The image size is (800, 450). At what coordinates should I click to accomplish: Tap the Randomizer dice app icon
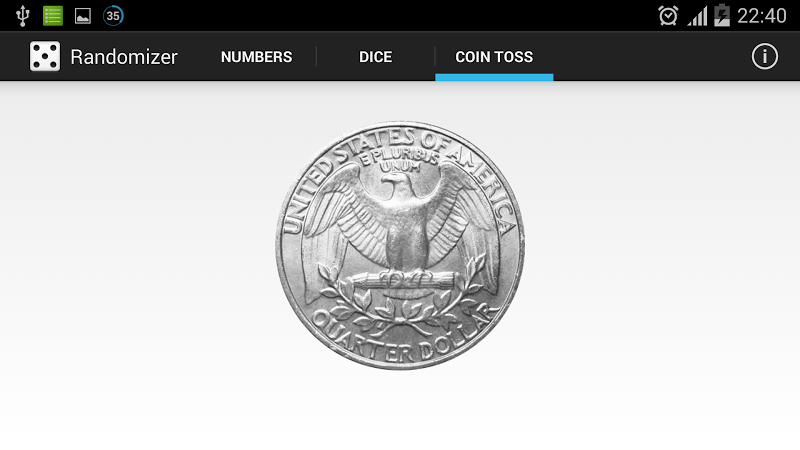point(45,56)
